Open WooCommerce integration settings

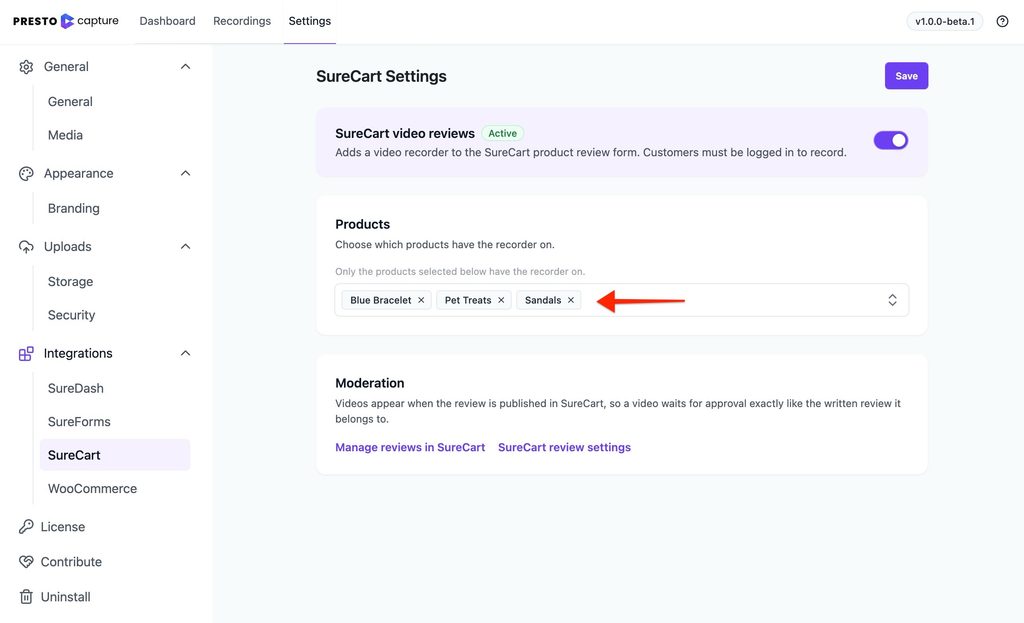coord(92,489)
